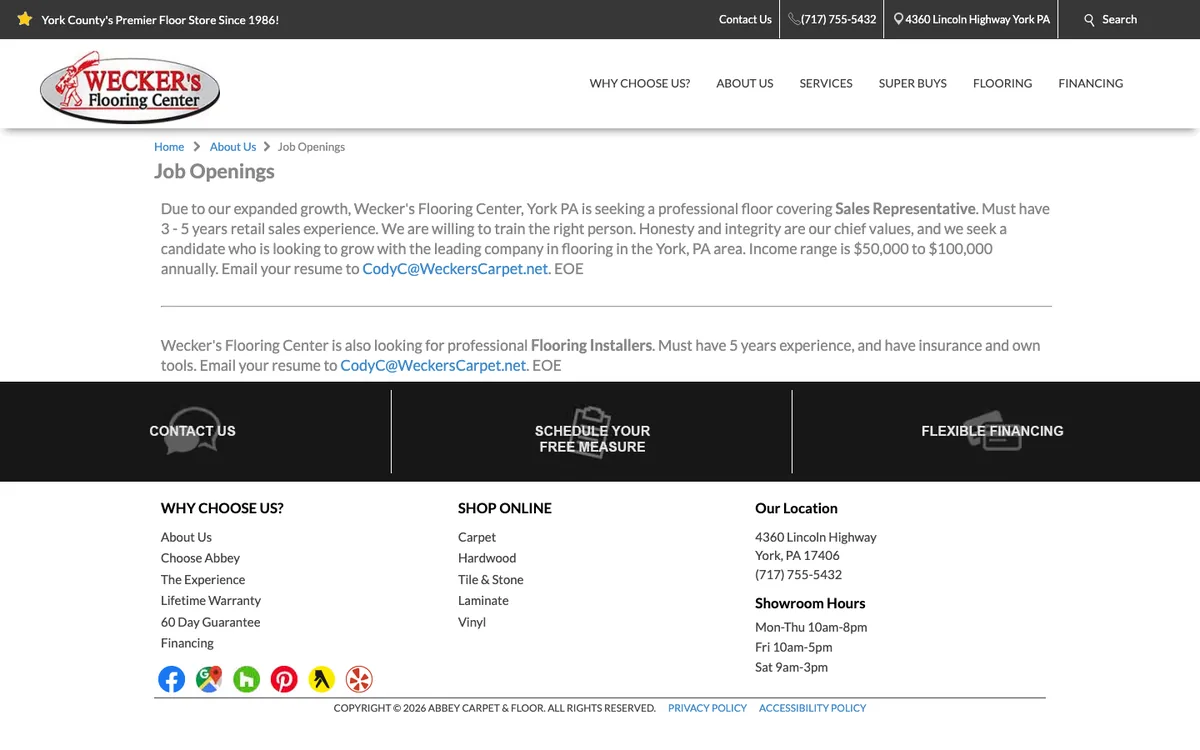
Task: Click the Job Openings breadcrumb text
Action: 311,147
